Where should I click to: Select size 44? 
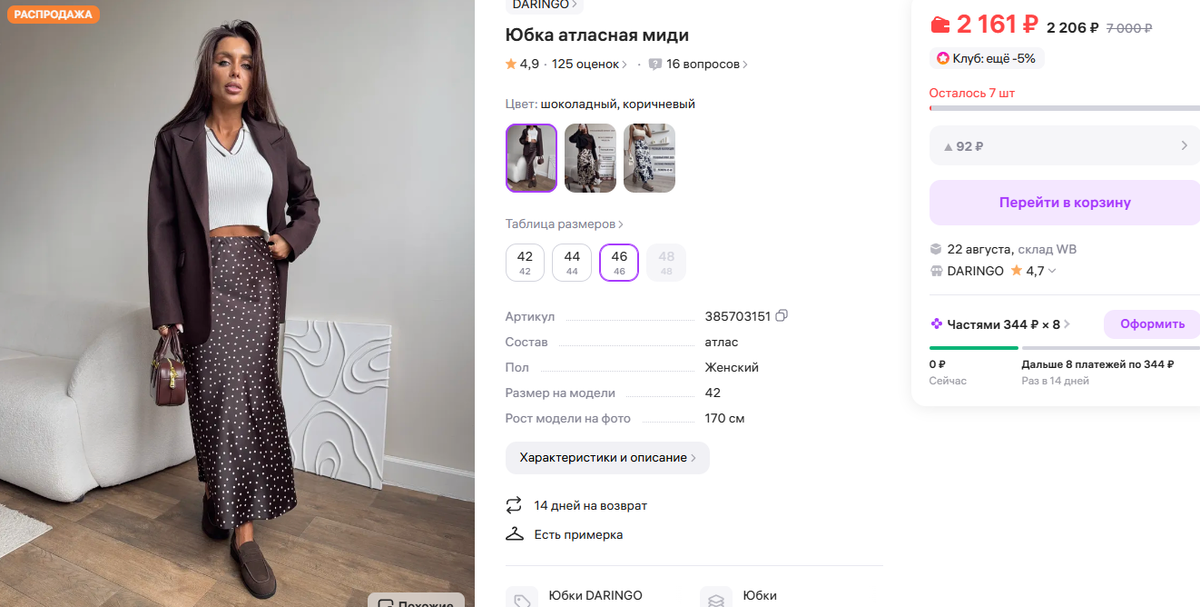[571, 262]
